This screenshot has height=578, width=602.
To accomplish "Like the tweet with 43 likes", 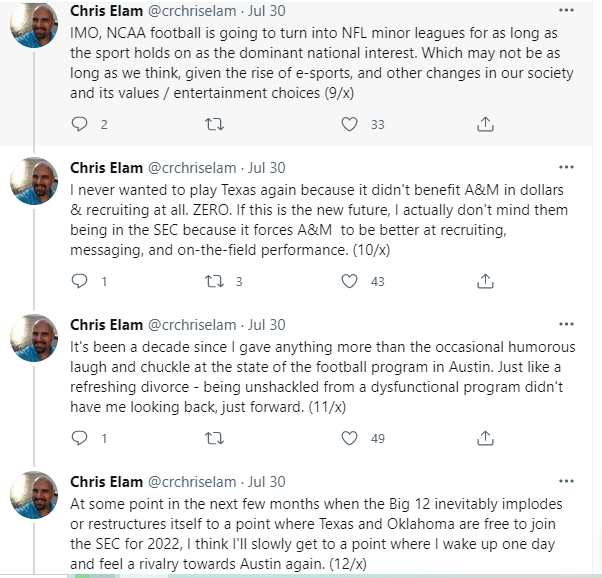I will 349,282.
